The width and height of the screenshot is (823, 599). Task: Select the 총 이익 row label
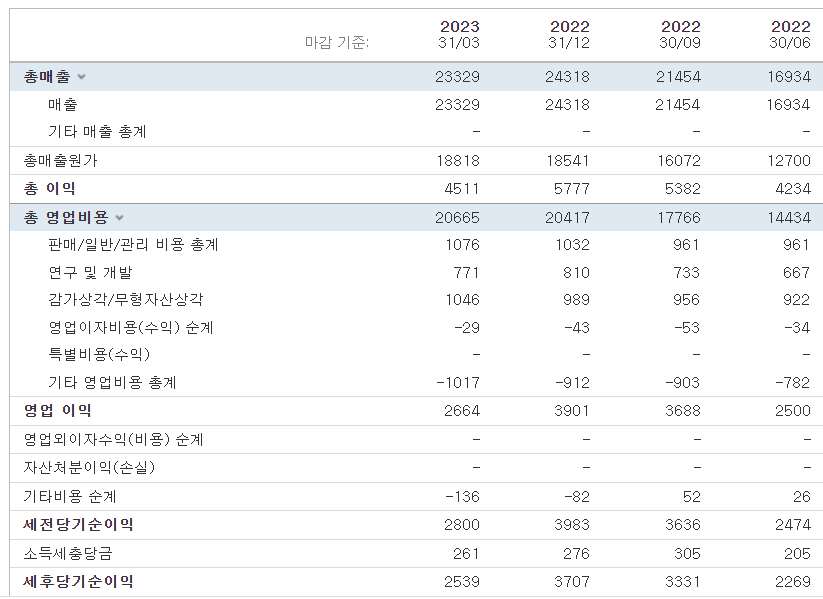[49, 188]
